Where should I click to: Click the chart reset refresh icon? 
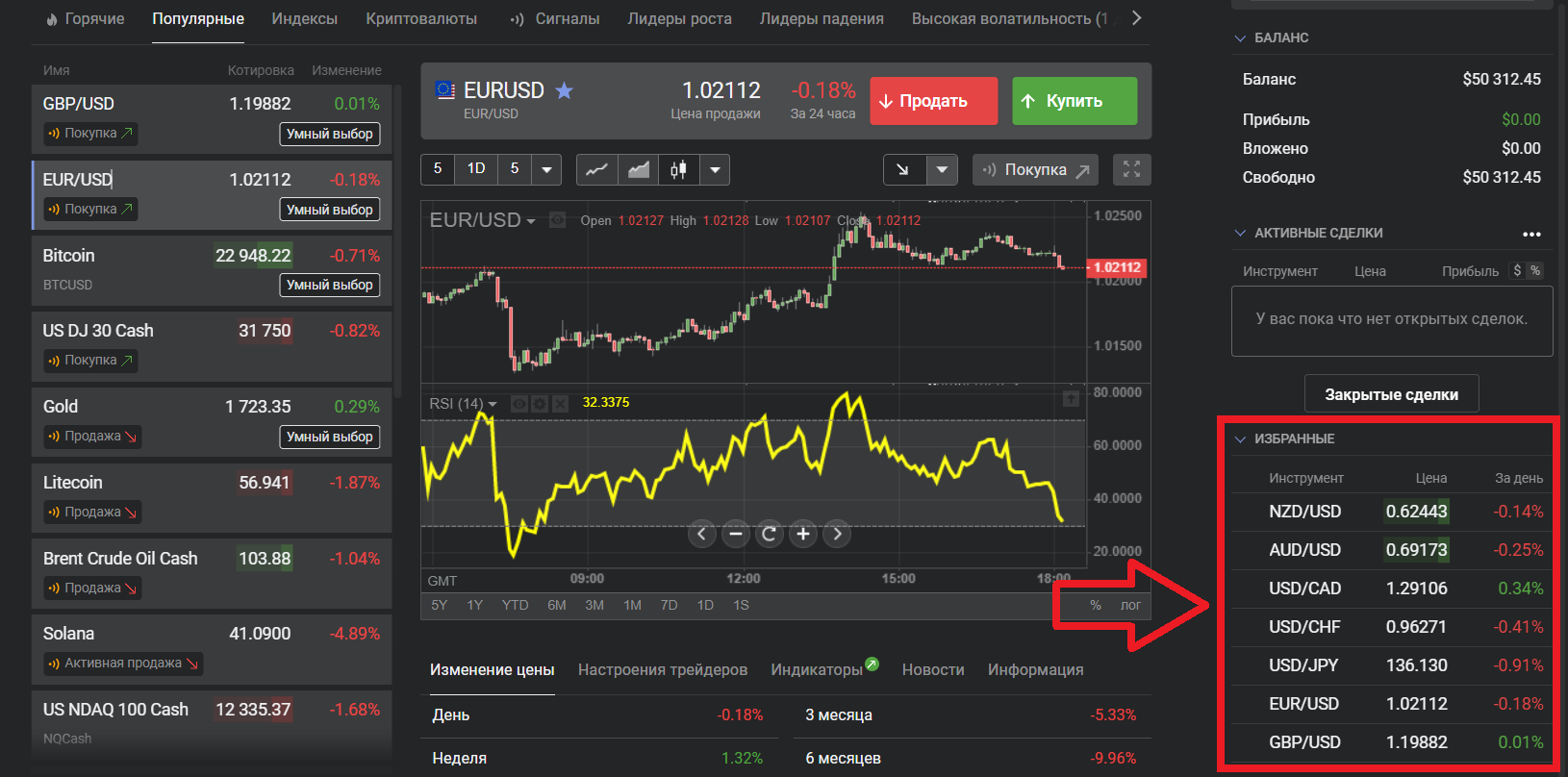click(769, 534)
